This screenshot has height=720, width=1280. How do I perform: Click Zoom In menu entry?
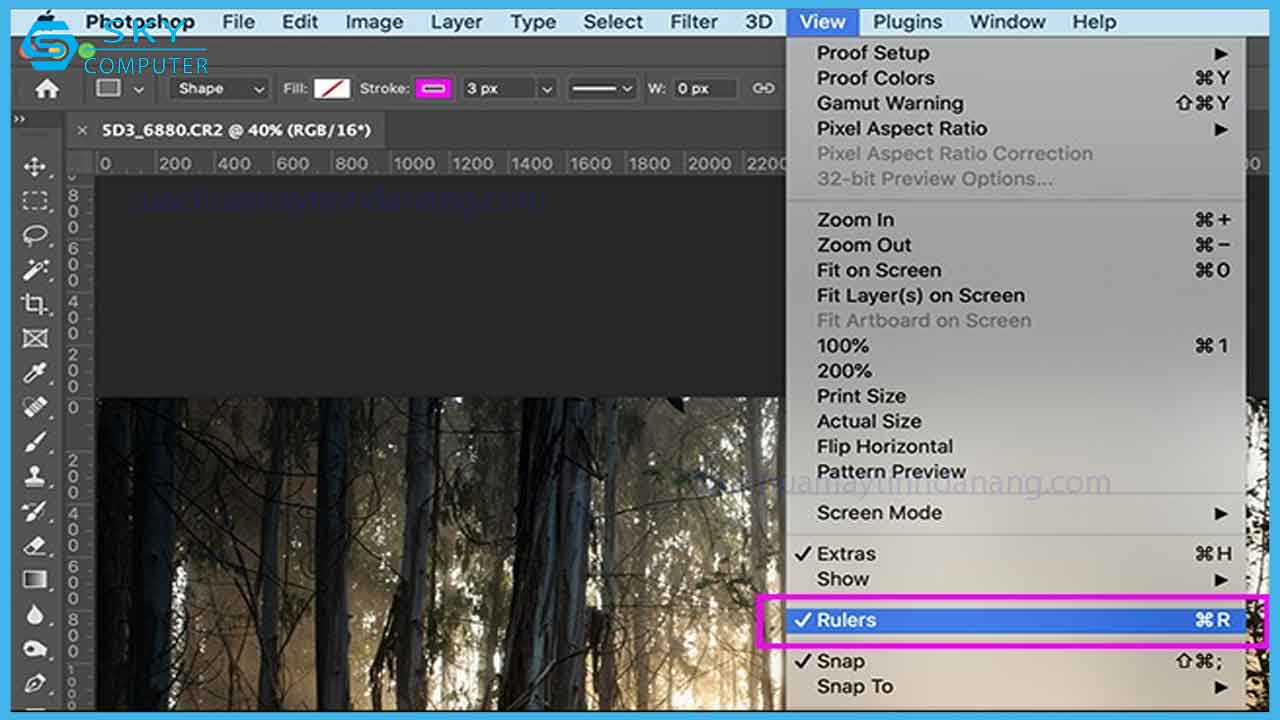(855, 220)
